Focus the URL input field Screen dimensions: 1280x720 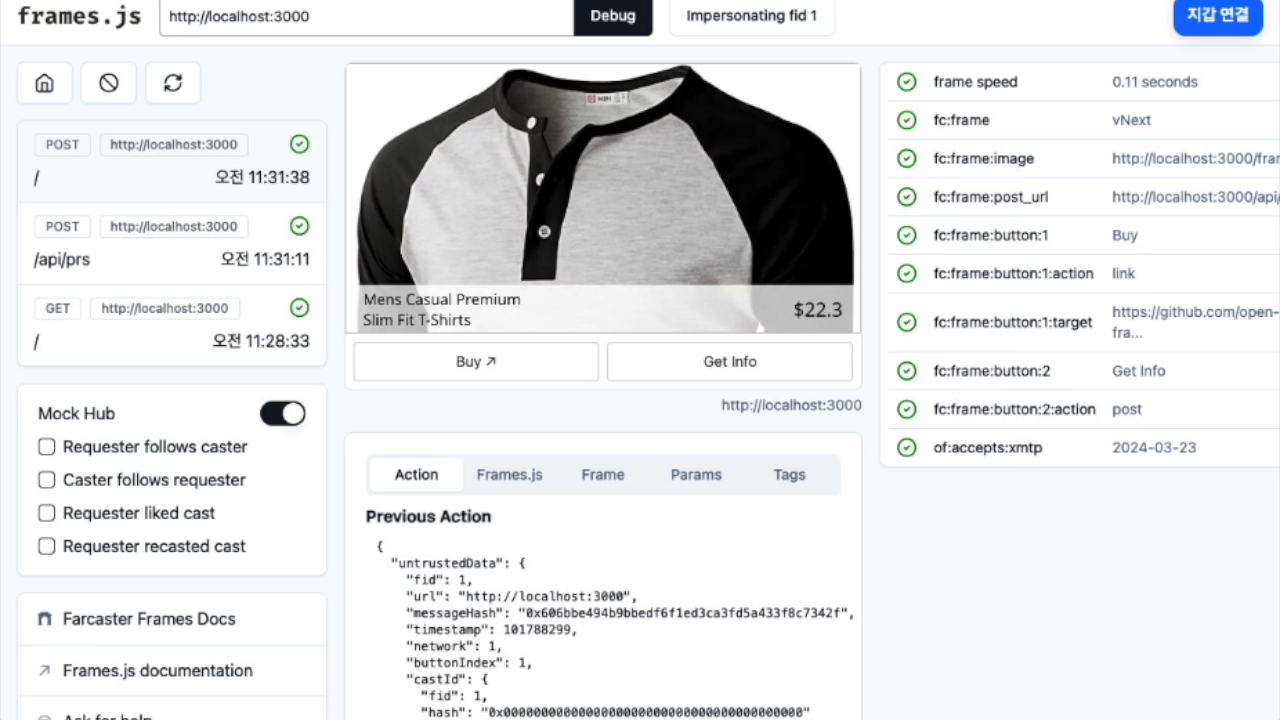[367, 16]
